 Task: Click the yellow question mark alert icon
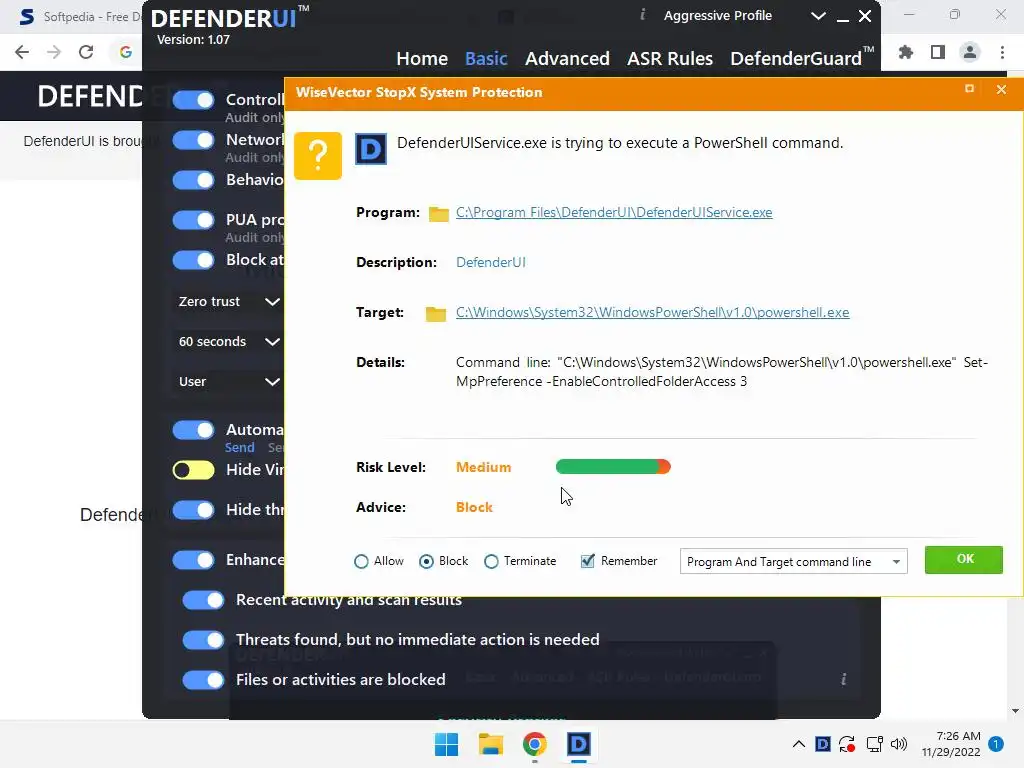(317, 155)
